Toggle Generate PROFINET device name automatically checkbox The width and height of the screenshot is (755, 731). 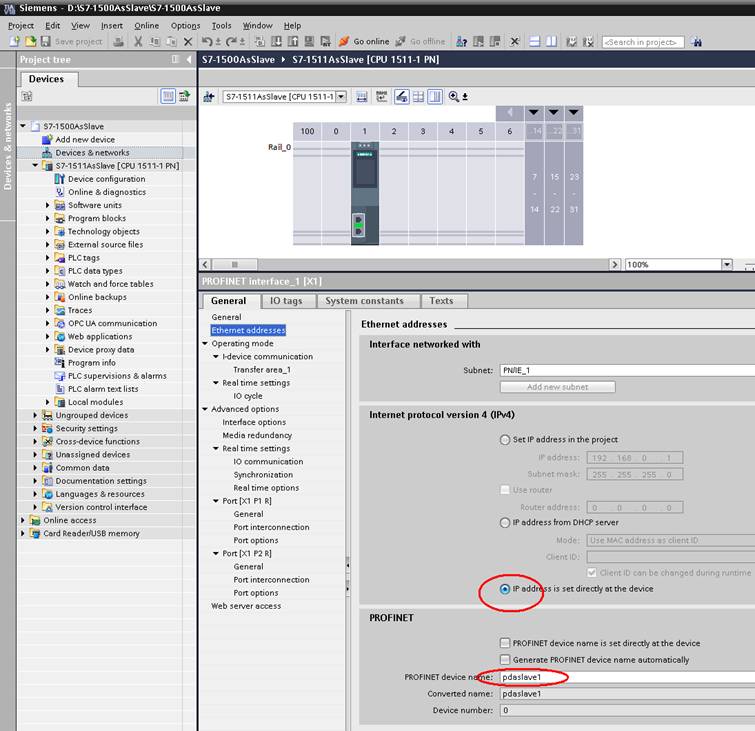(505, 660)
